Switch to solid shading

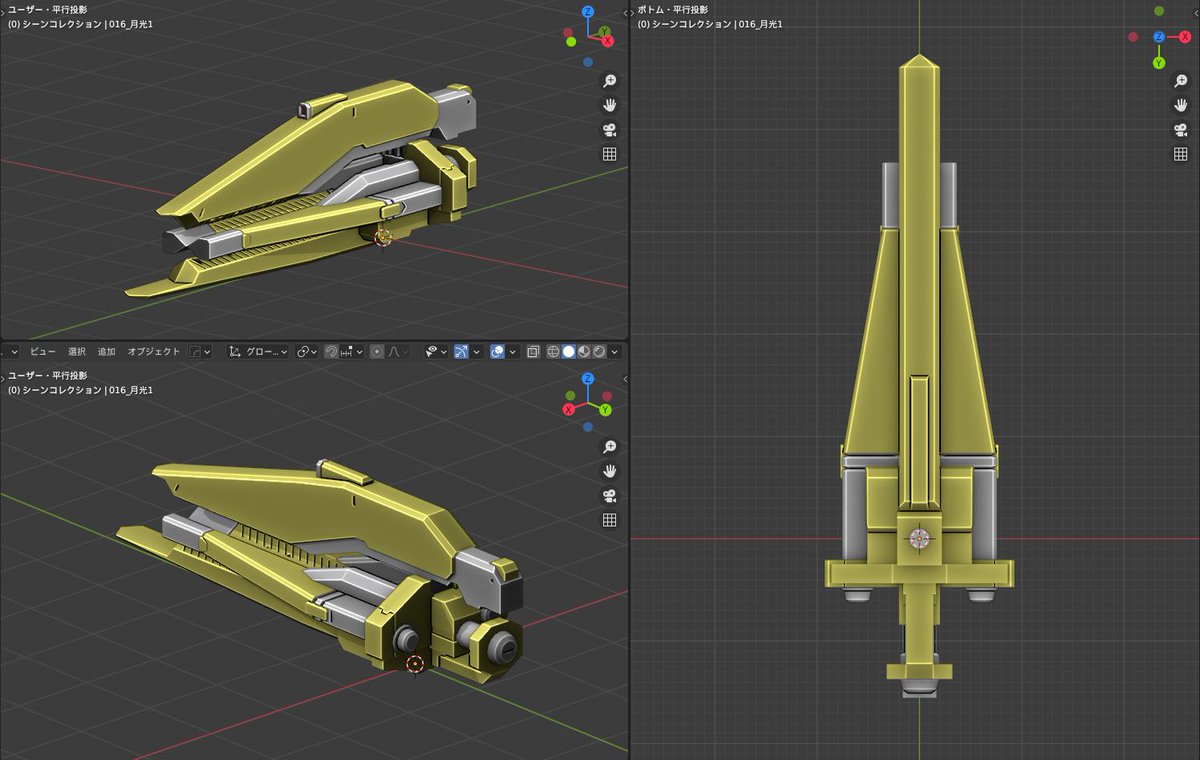pyautogui.click(x=568, y=352)
